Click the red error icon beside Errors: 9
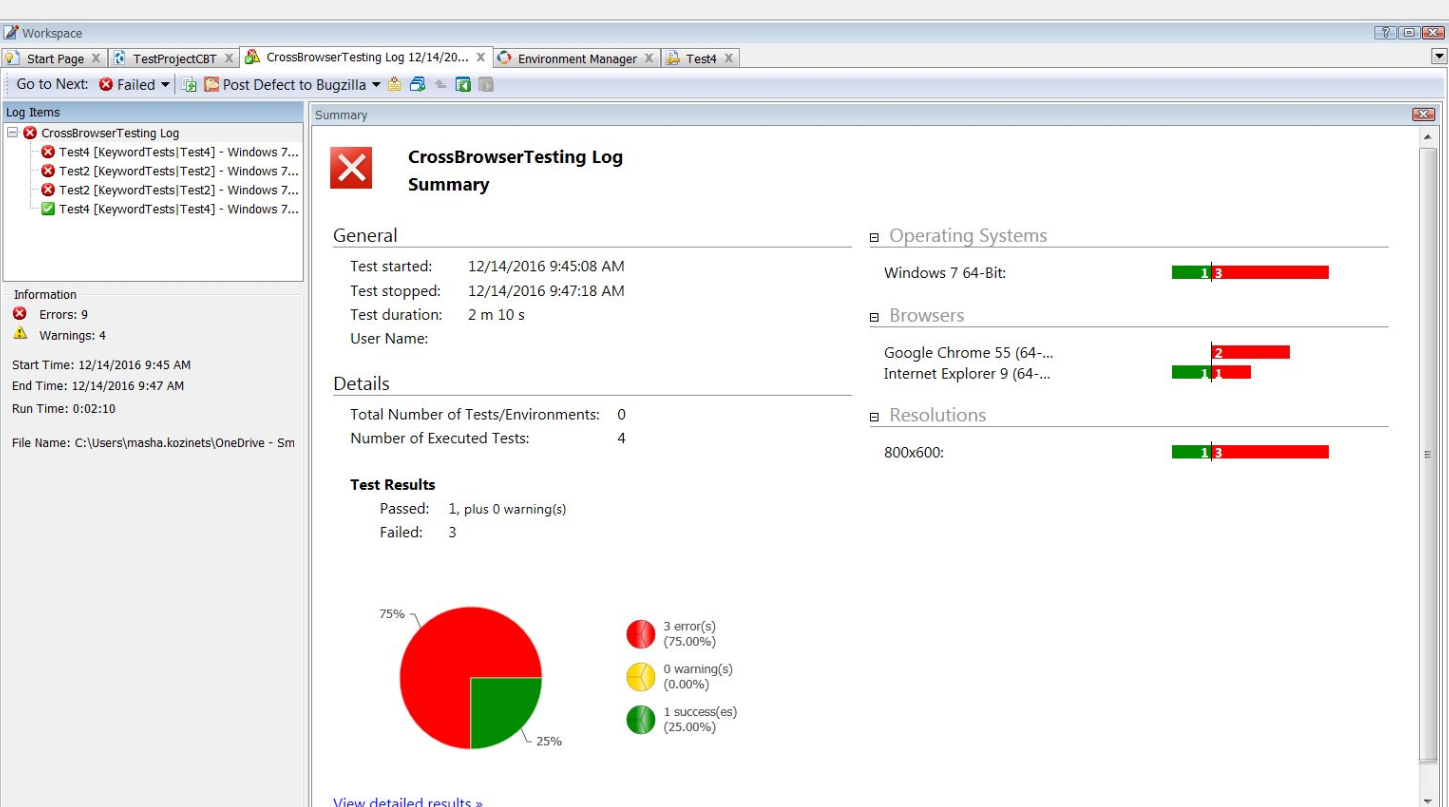Viewport: 1449px width, 807px height. [20, 313]
